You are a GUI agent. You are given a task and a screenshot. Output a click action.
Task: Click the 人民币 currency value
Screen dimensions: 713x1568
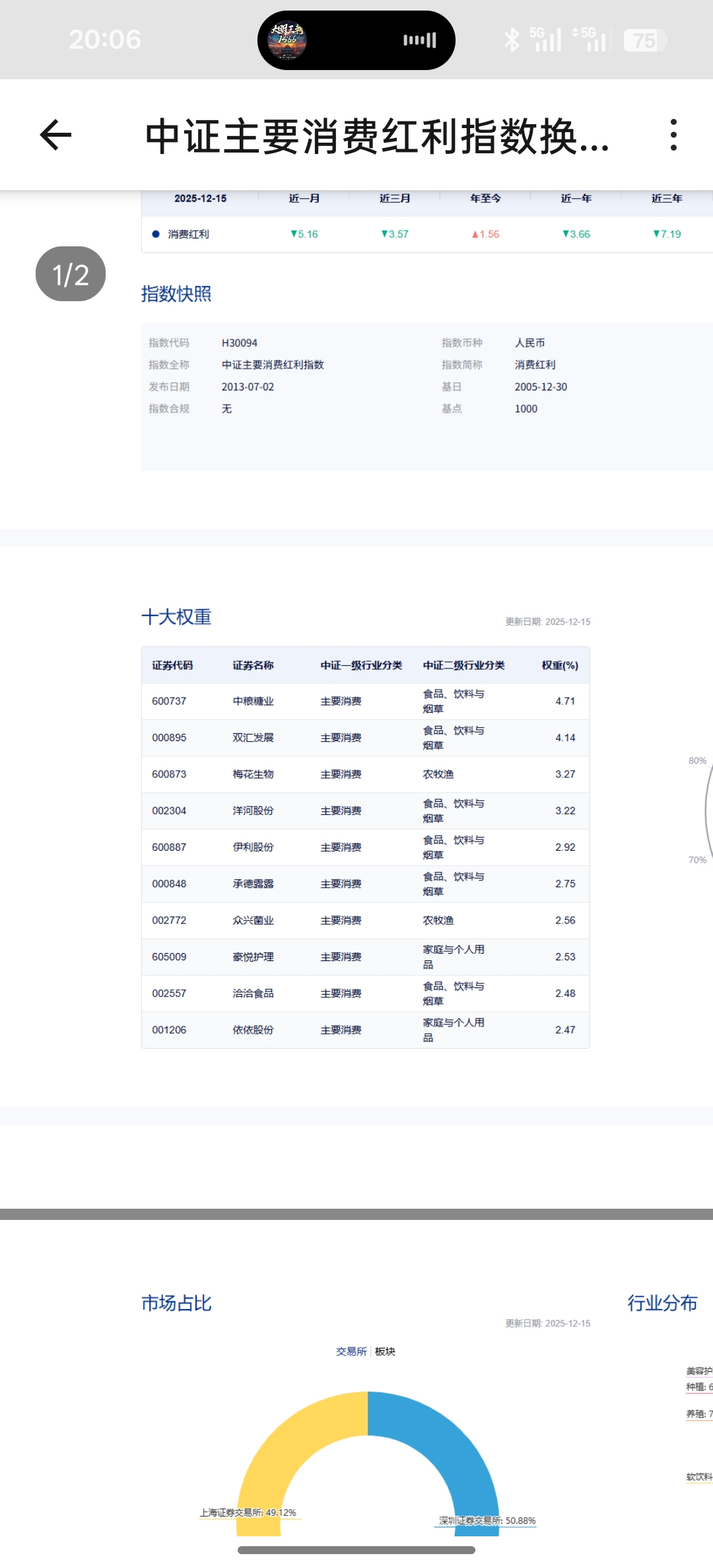pyautogui.click(x=530, y=343)
